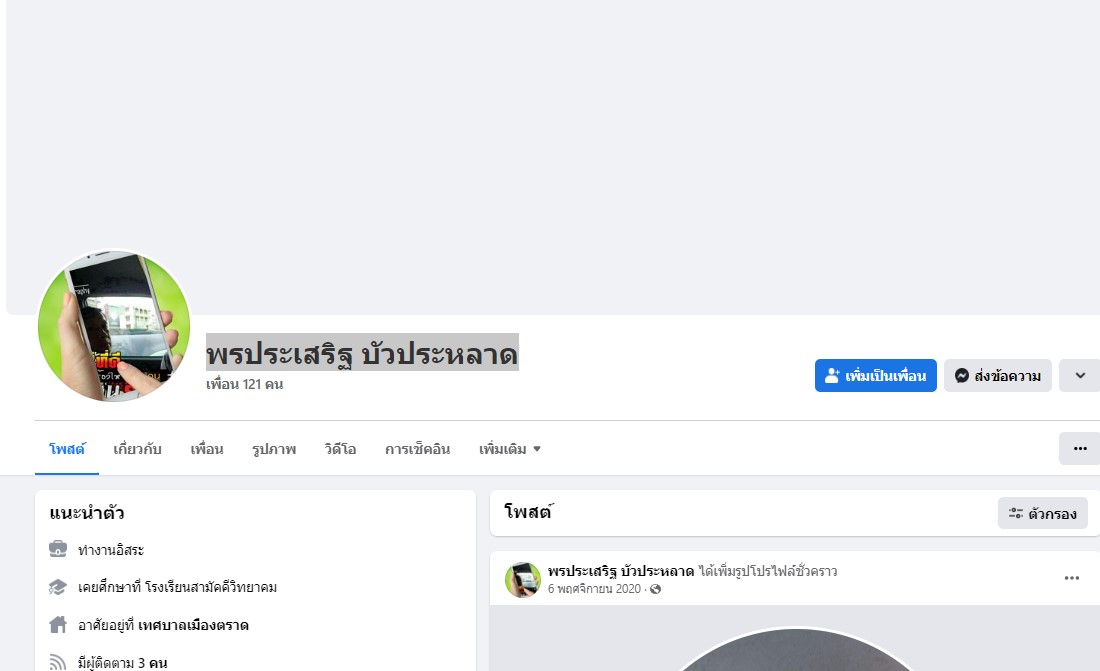Click the globe privacy icon on post
This screenshot has height=671, width=1100.
(x=655, y=589)
